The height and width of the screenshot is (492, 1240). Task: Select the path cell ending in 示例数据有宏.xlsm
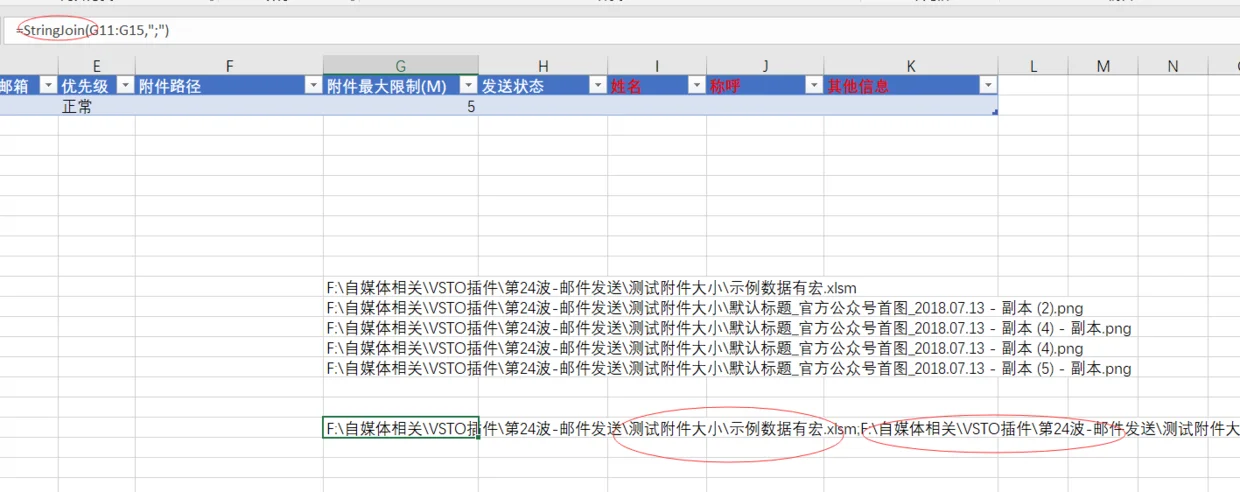[401, 288]
